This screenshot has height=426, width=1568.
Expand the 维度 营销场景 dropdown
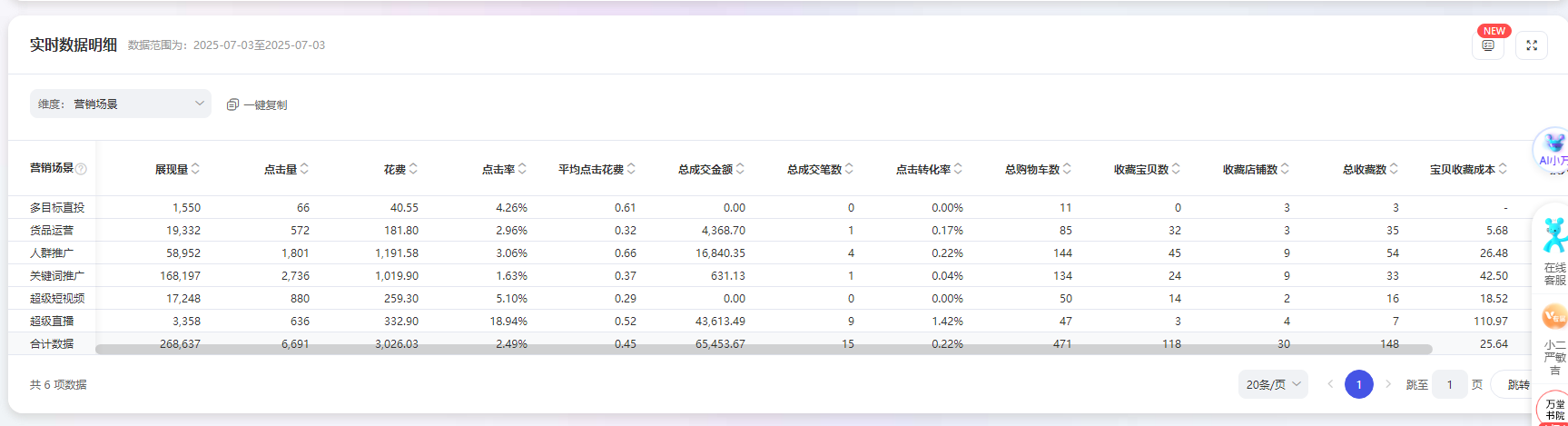[x=121, y=104]
